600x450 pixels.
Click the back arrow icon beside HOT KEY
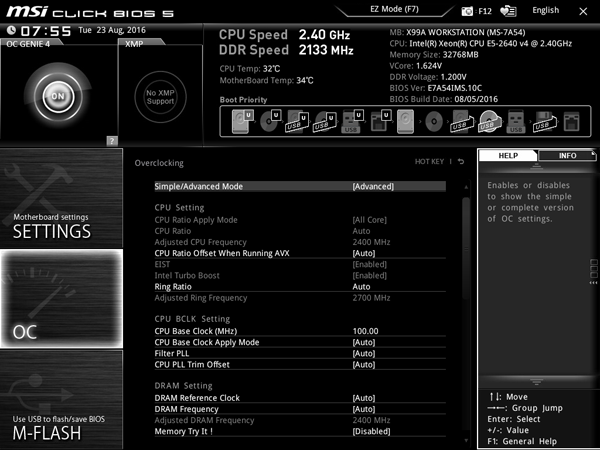click(461, 161)
